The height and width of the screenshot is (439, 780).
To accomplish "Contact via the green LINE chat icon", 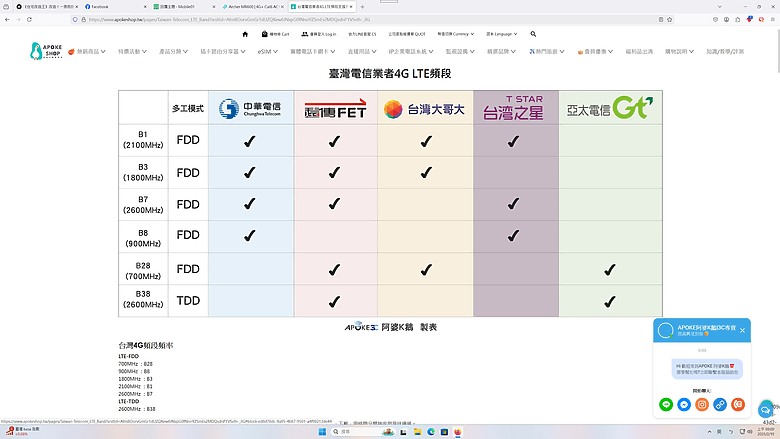I will pos(666,405).
